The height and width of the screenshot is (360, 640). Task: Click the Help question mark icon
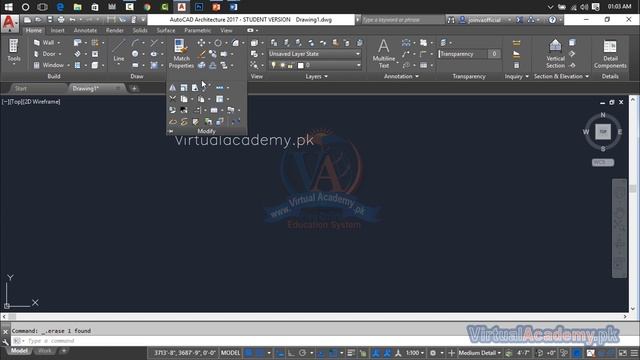click(552, 20)
